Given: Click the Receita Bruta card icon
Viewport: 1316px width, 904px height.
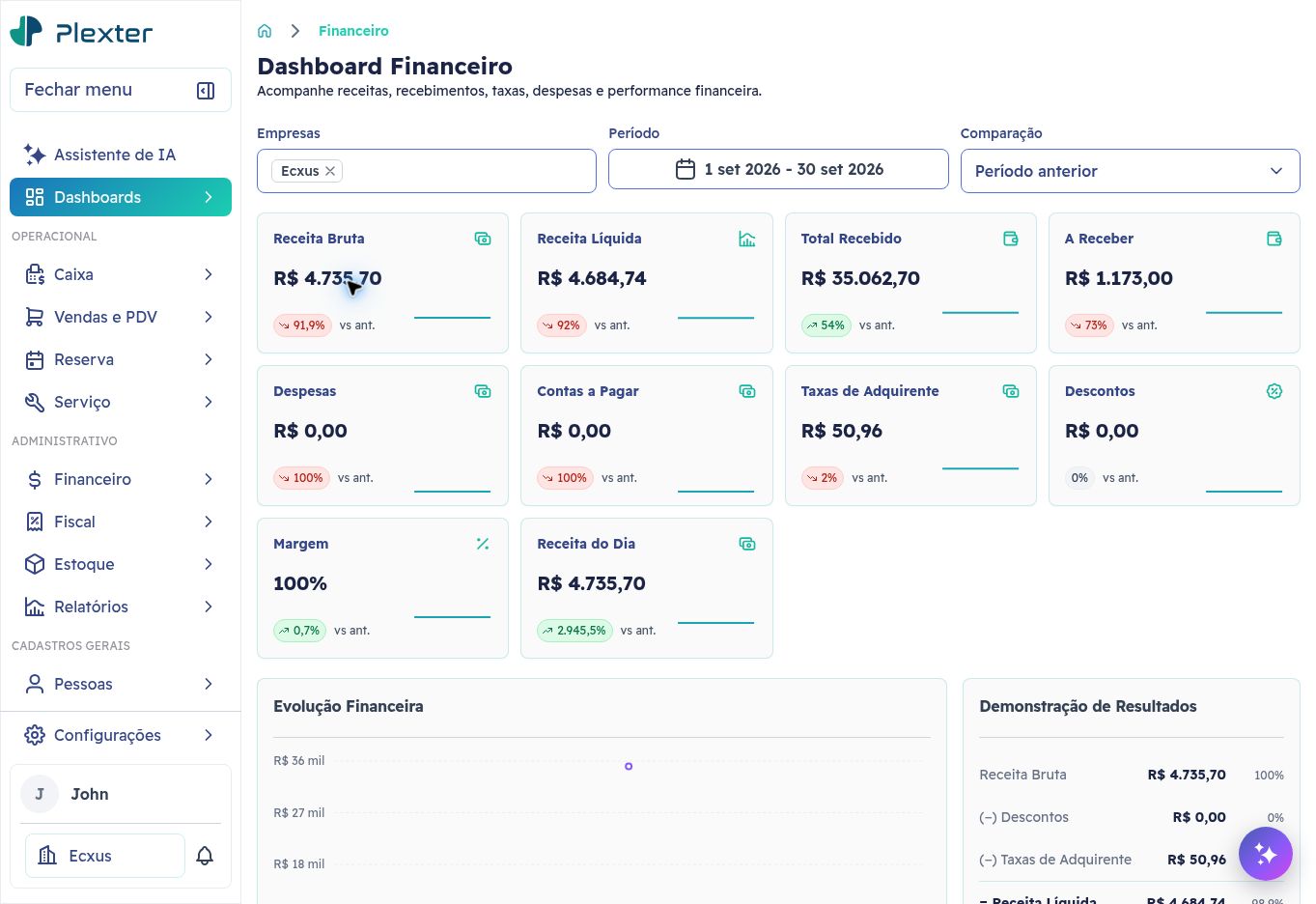Looking at the screenshot, I should (x=483, y=239).
